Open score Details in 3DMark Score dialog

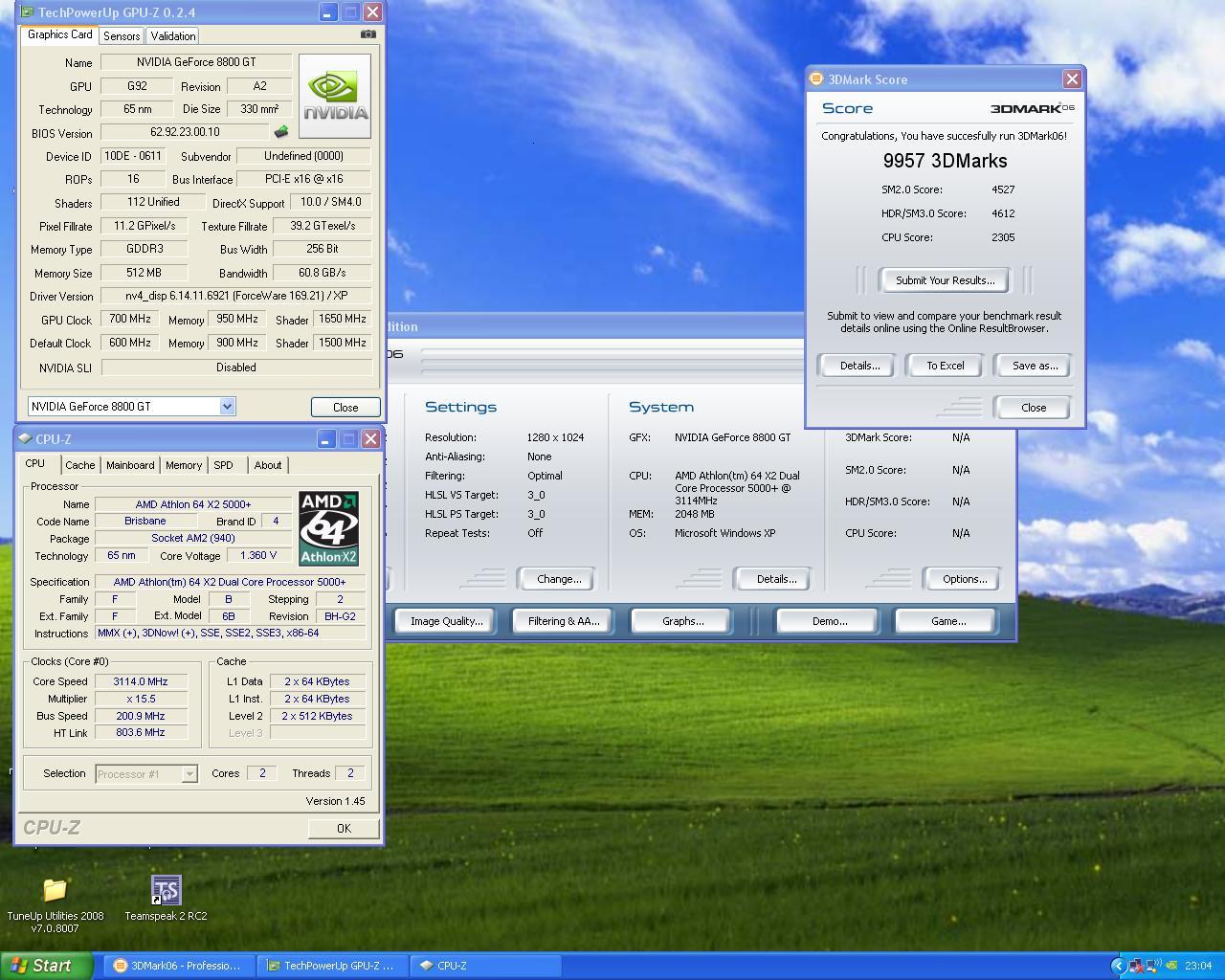[859, 366]
